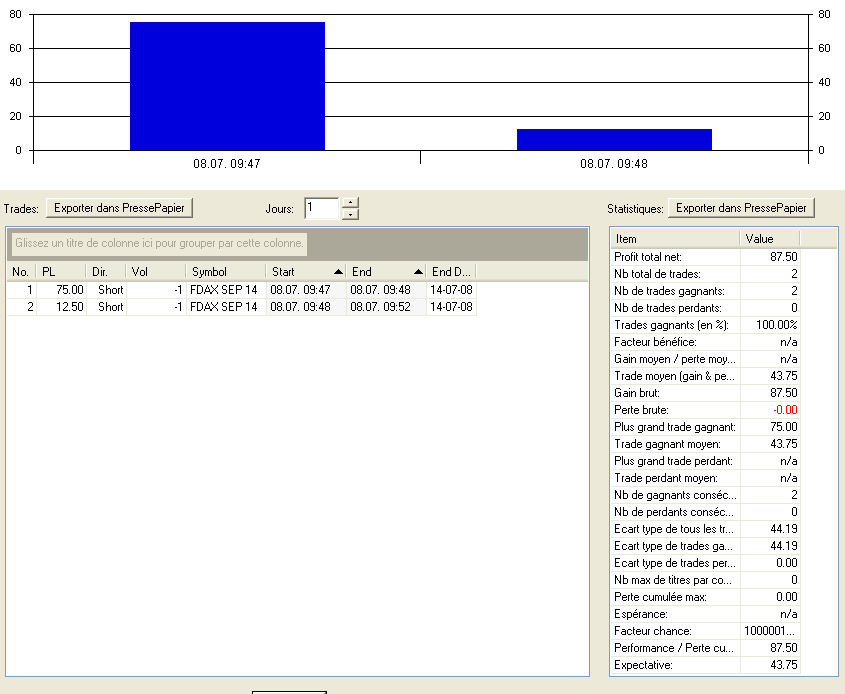Click the End column sort arrow

coord(419,272)
